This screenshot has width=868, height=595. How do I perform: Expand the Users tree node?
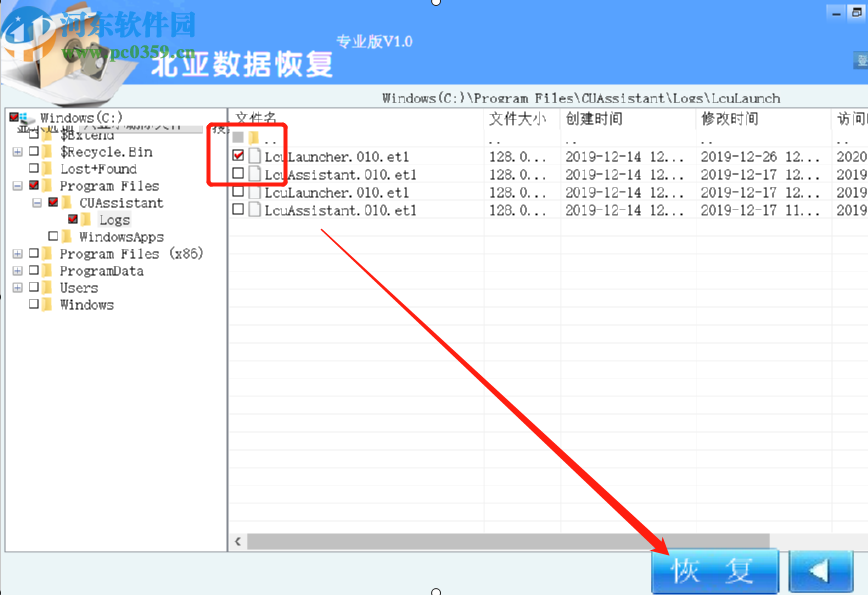pos(18,288)
